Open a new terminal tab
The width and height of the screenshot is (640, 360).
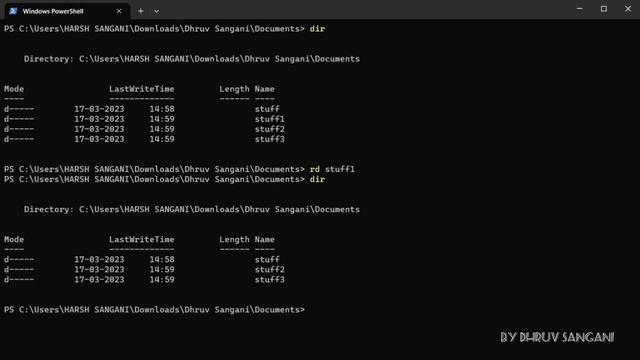coord(140,11)
